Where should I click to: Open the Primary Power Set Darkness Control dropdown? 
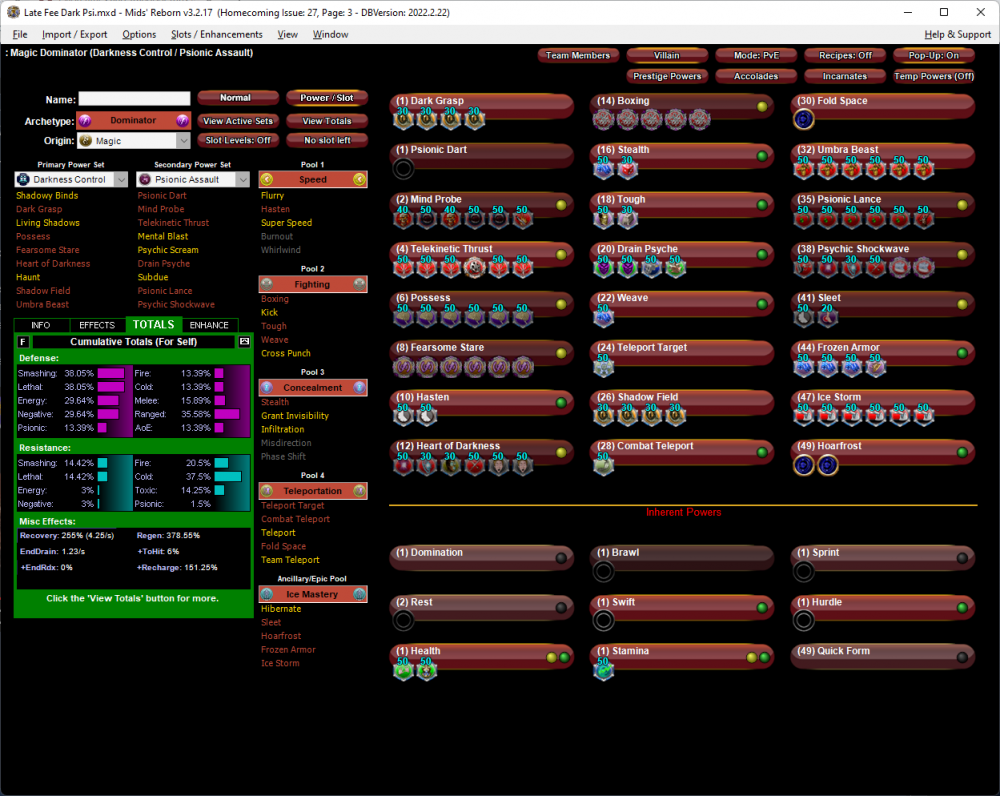(x=121, y=180)
